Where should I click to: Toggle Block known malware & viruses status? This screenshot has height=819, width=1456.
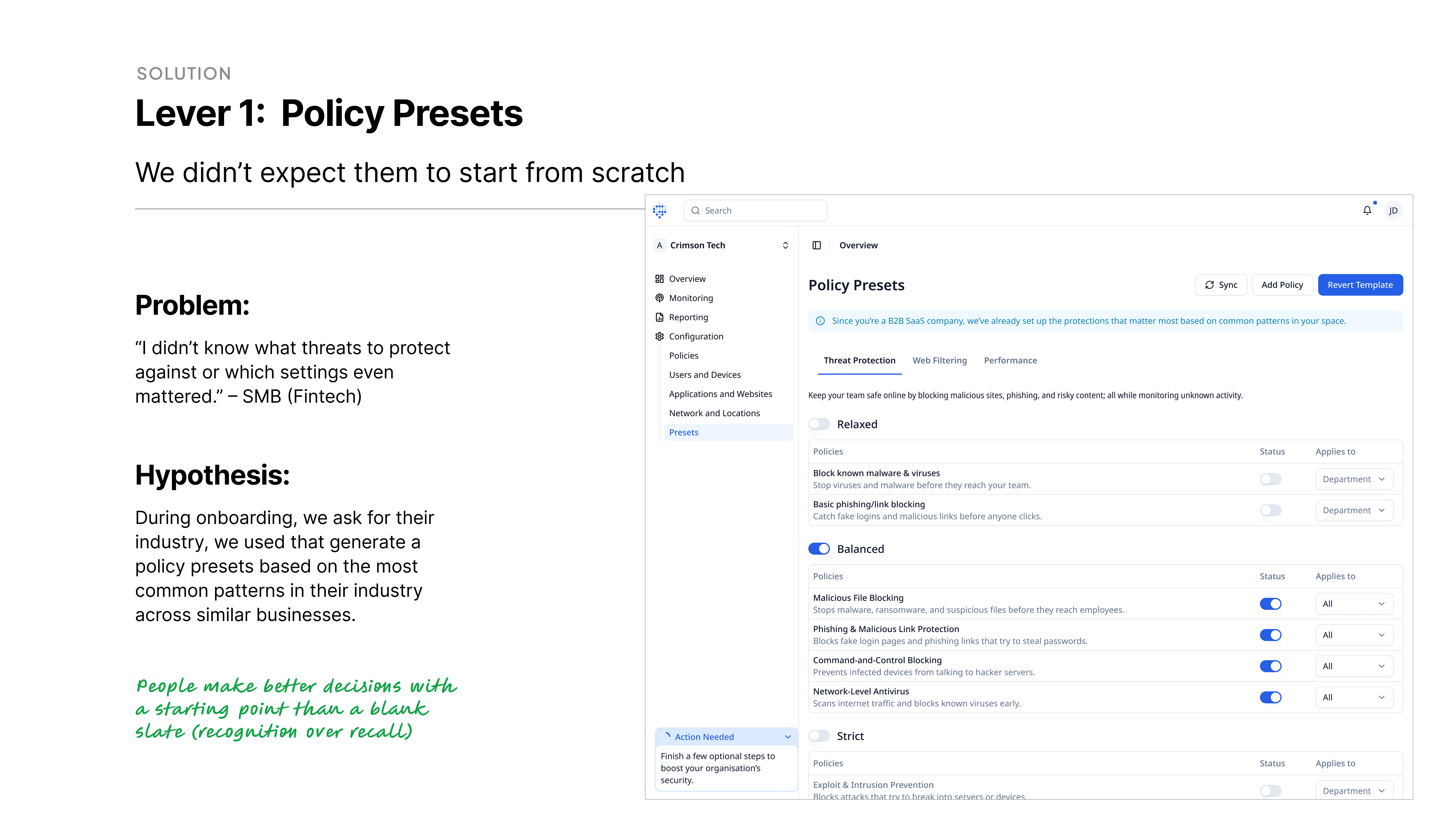[x=1271, y=479]
